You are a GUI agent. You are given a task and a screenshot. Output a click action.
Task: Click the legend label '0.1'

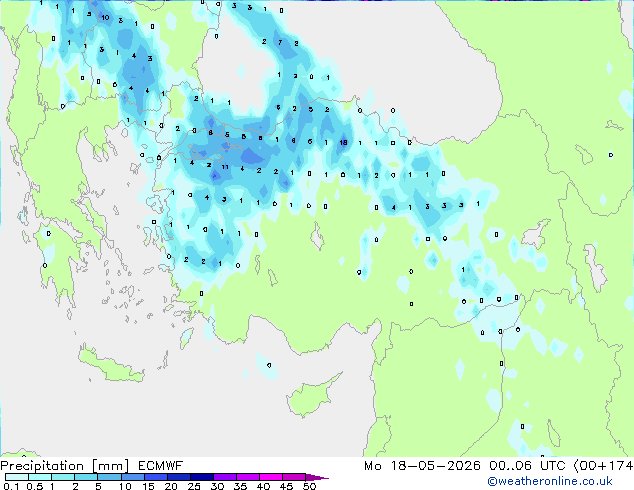tap(11, 486)
